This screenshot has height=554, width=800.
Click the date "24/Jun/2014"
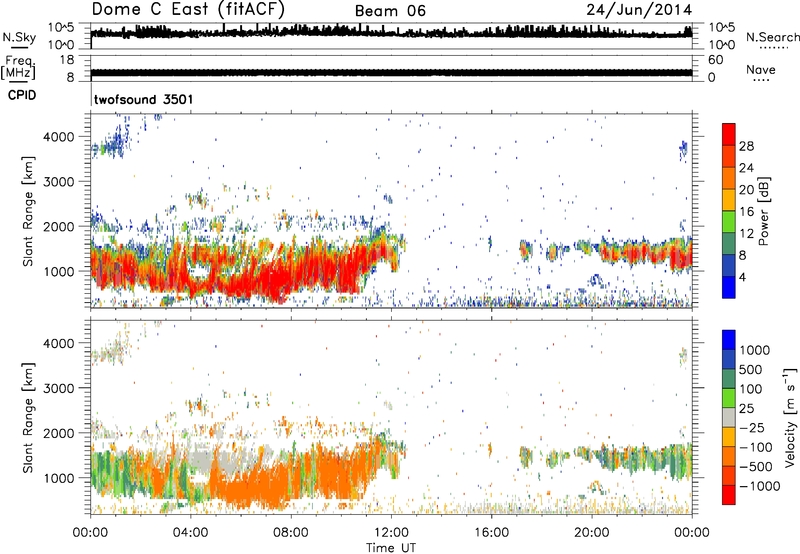639,10
